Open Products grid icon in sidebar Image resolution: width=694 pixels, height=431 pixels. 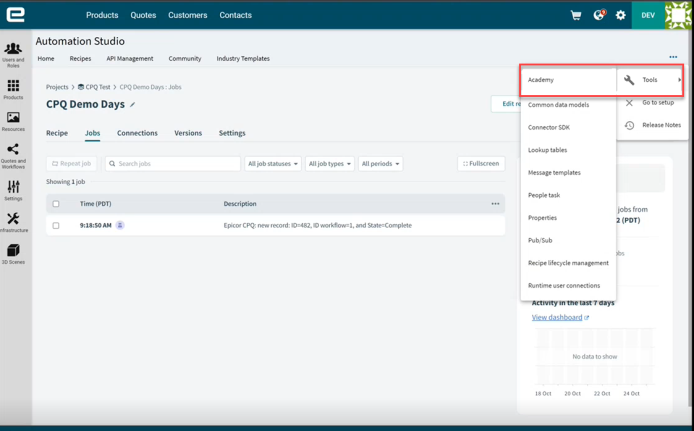pyautogui.click(x=13, y=85)
